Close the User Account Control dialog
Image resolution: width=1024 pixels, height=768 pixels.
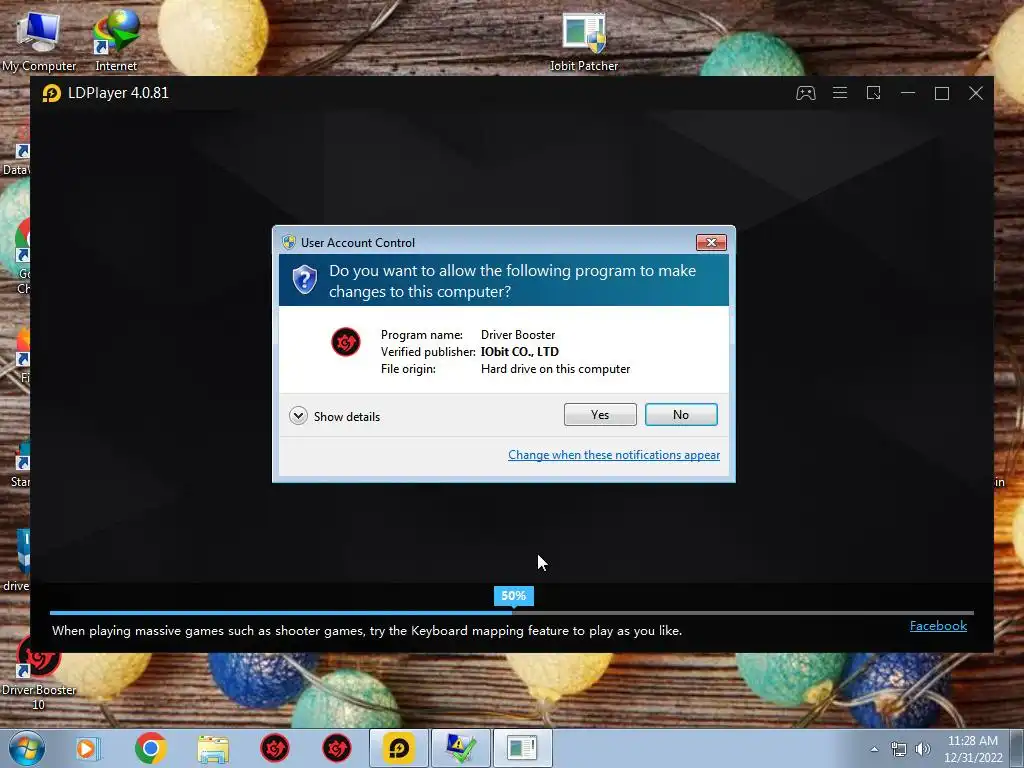pos(711,243)
